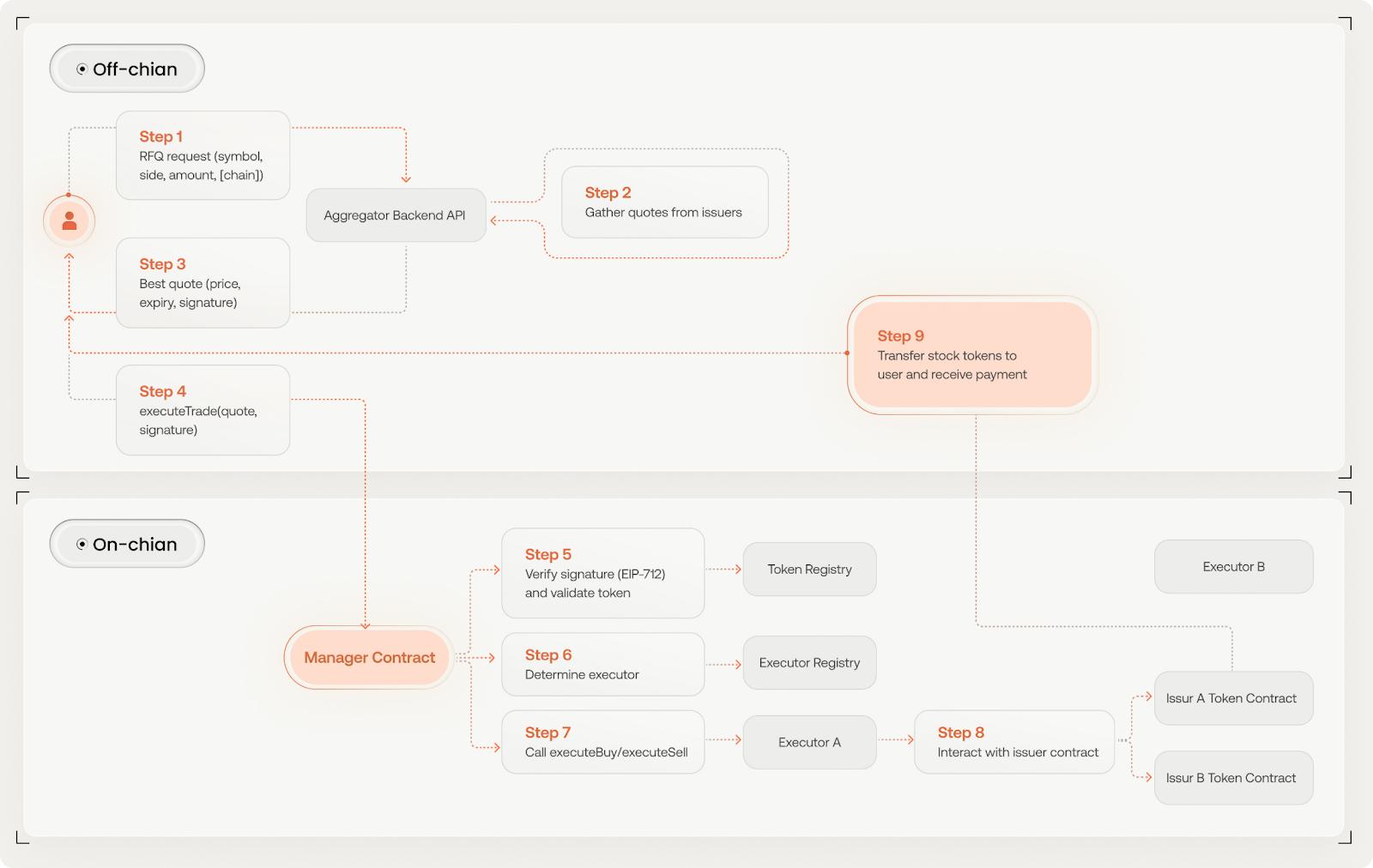
Task: Click Step 3 Best quote box
Action: click(203, 283)
